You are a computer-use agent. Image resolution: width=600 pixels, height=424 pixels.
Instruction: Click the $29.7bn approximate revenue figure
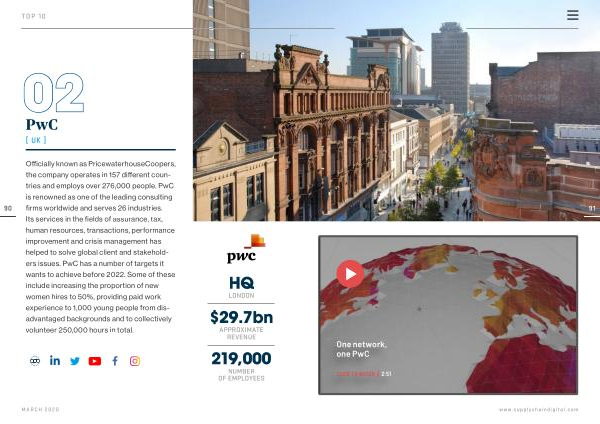pos(241,318)
